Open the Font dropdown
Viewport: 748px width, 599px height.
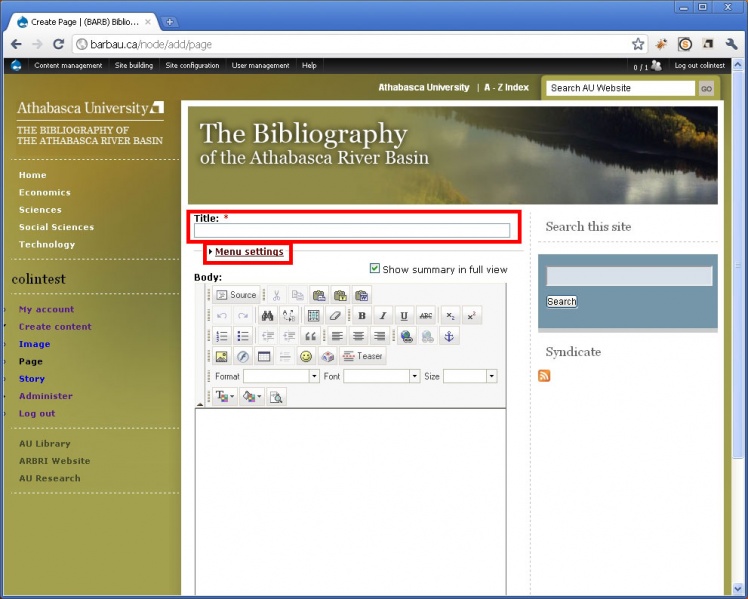click(x=382, y=376)
